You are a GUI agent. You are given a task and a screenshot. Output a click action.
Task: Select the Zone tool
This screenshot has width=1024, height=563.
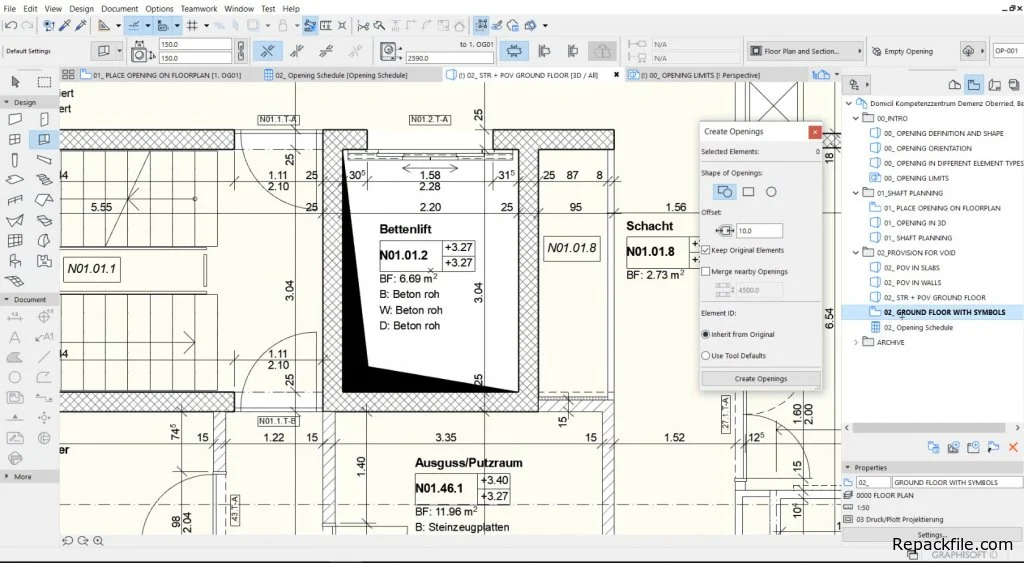tap(44, 261)
